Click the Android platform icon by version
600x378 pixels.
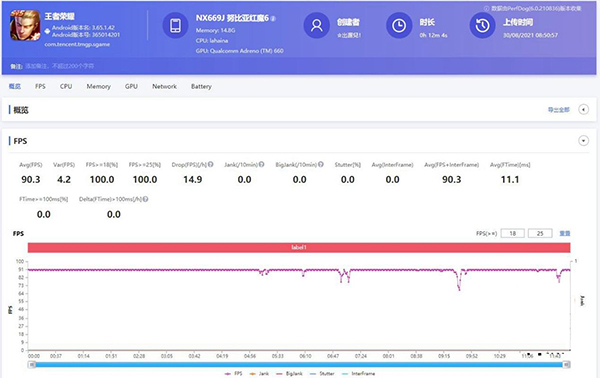click(47, 31)
